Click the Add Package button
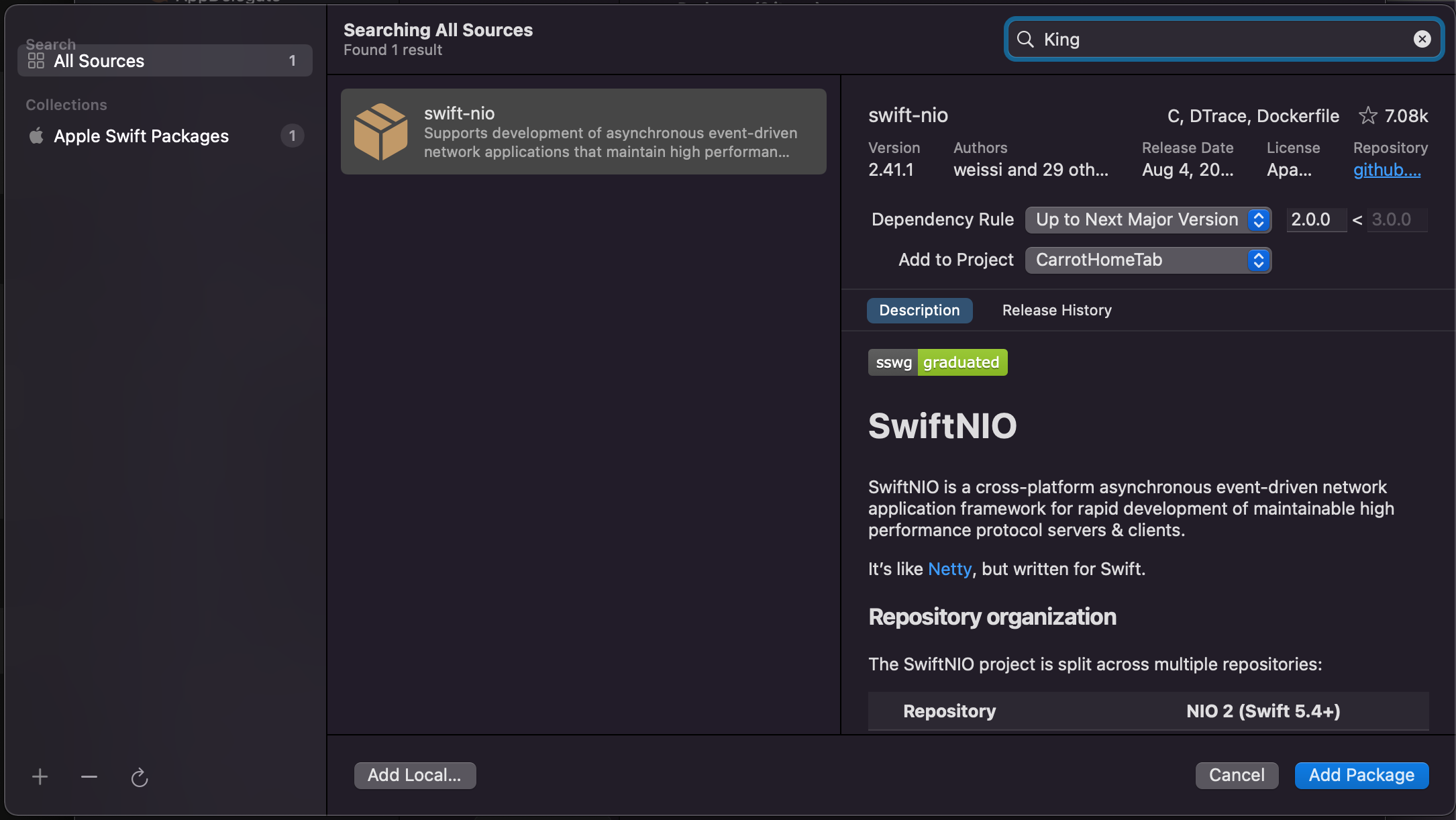 pos(1361,775)
